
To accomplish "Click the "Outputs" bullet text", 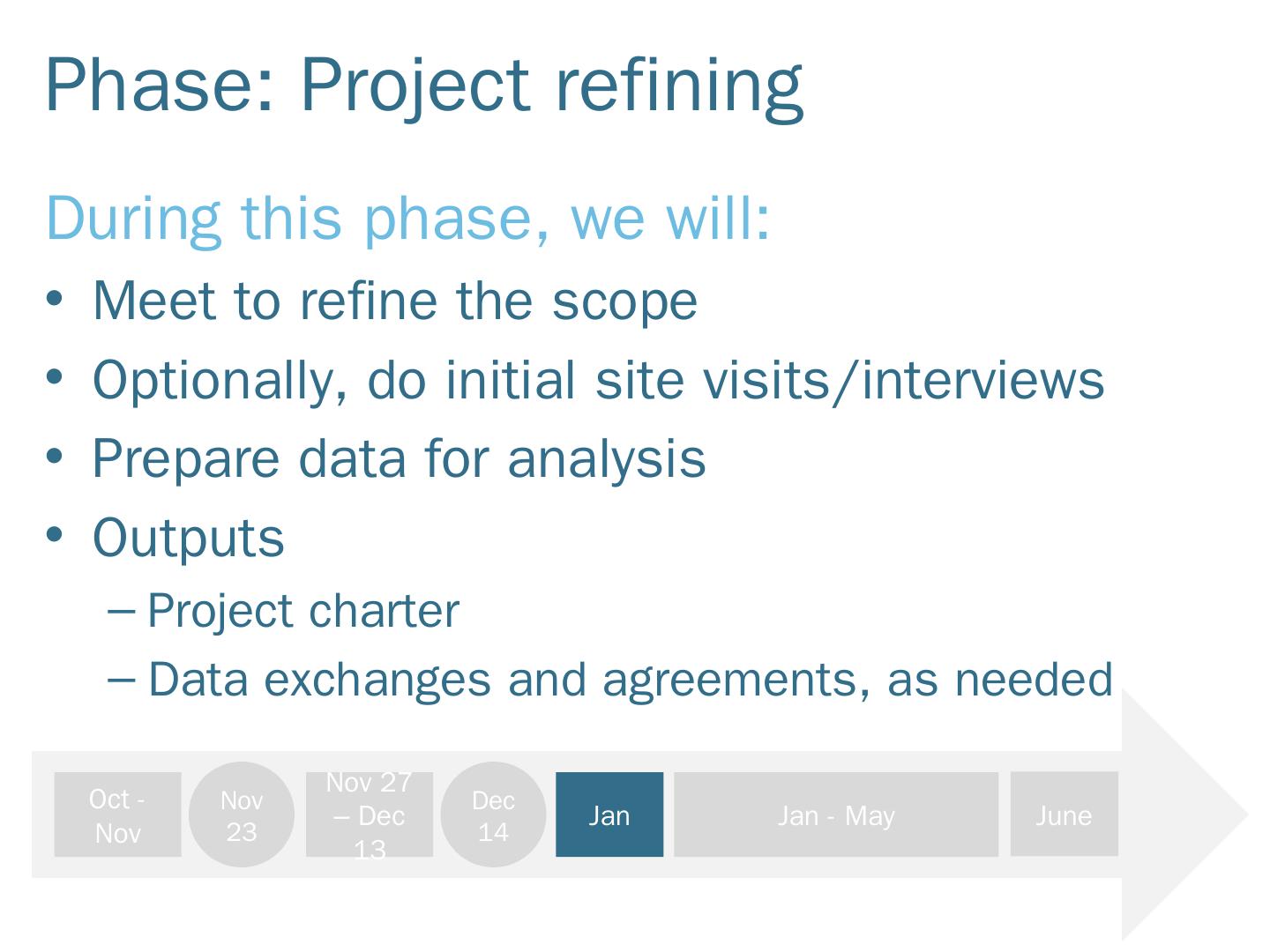I will 188,537.
